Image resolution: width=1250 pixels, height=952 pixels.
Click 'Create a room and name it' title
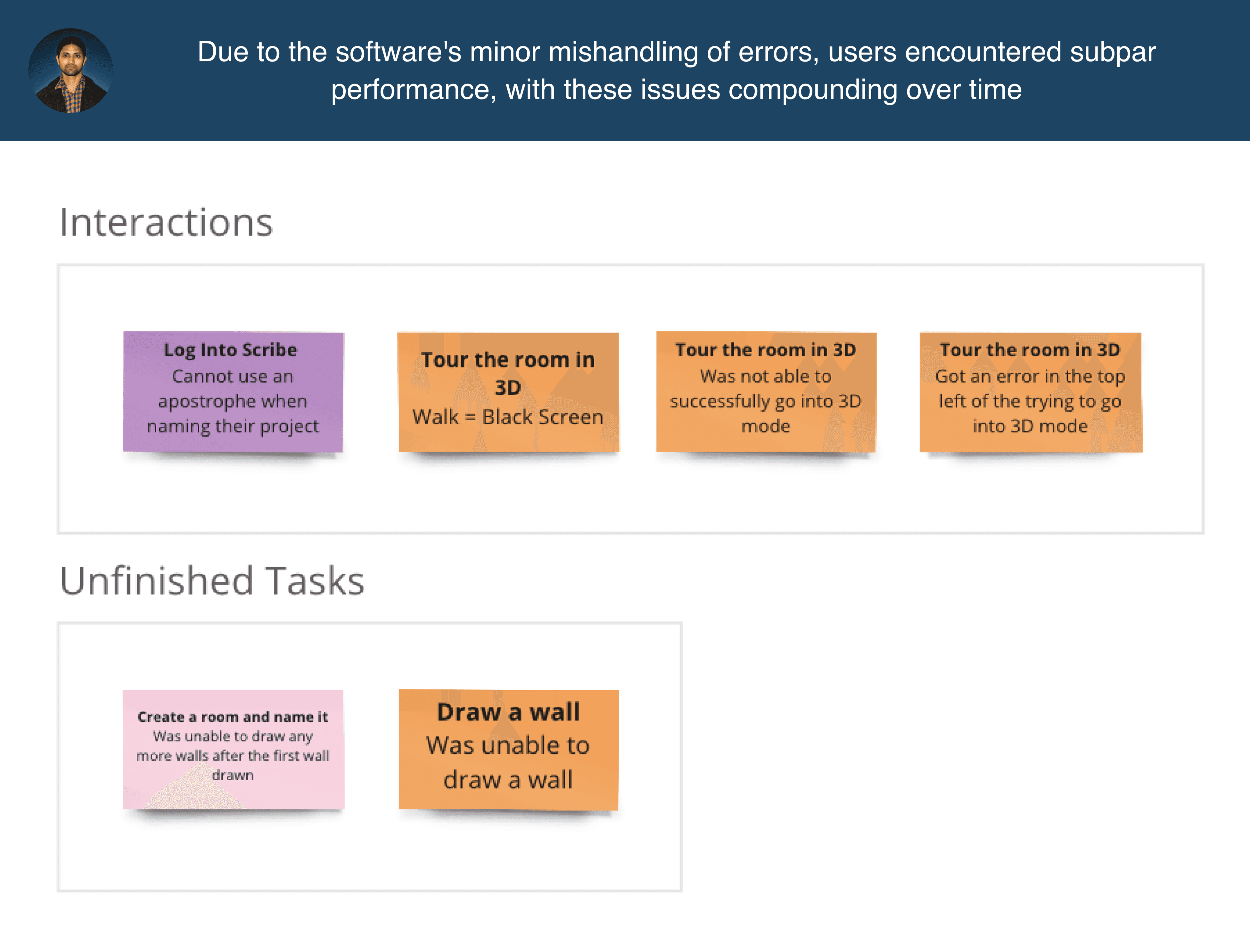pos(233,717)
